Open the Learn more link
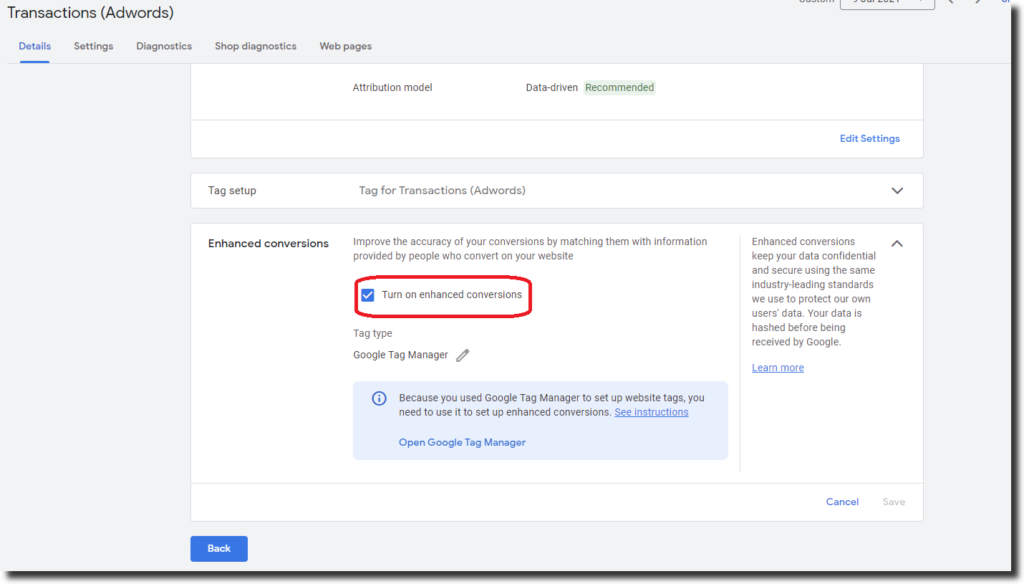This screenshot has height=584, width=1024. (x=777, y=367)
